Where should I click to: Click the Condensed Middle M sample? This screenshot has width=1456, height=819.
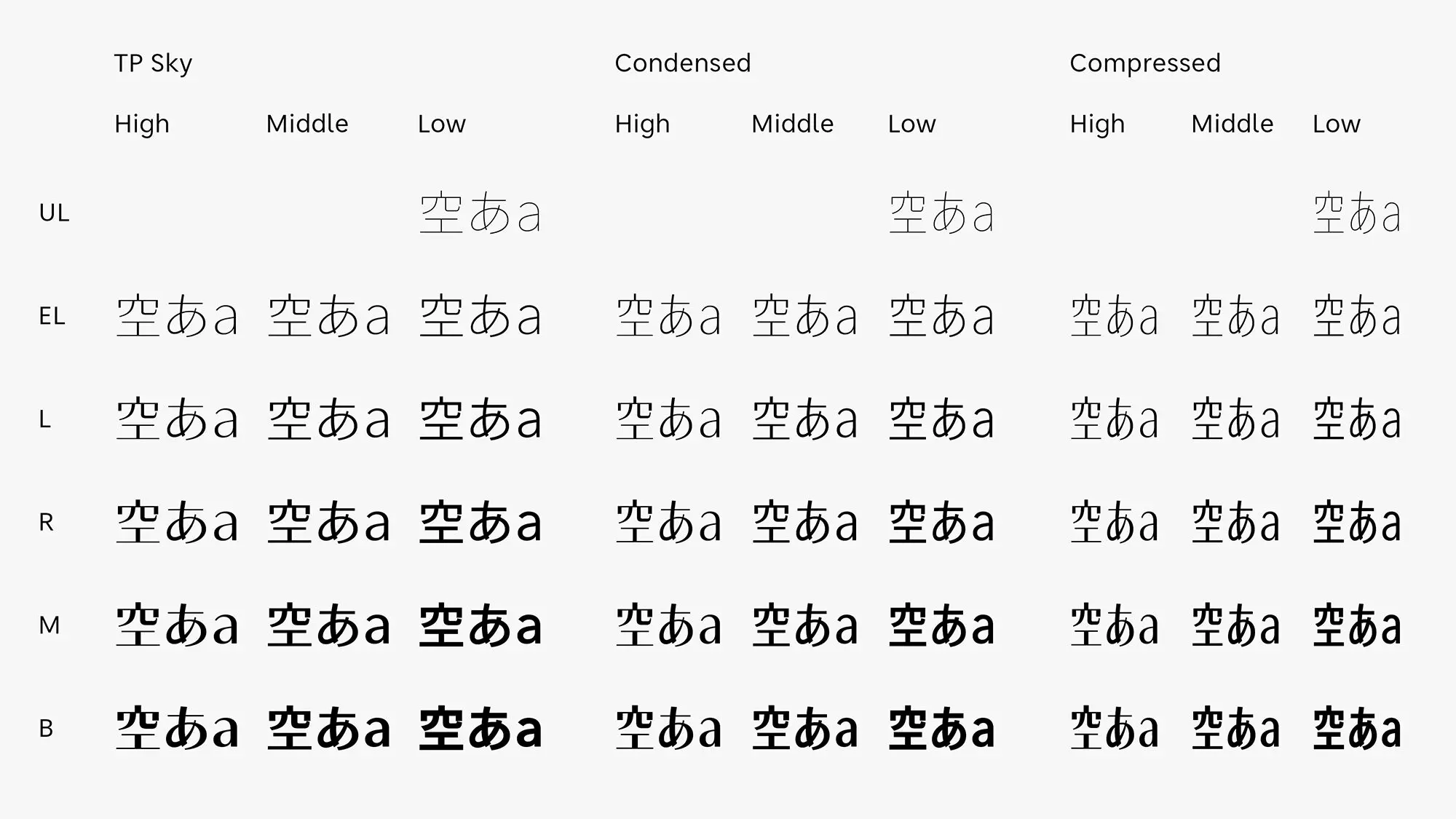[804, 626]
